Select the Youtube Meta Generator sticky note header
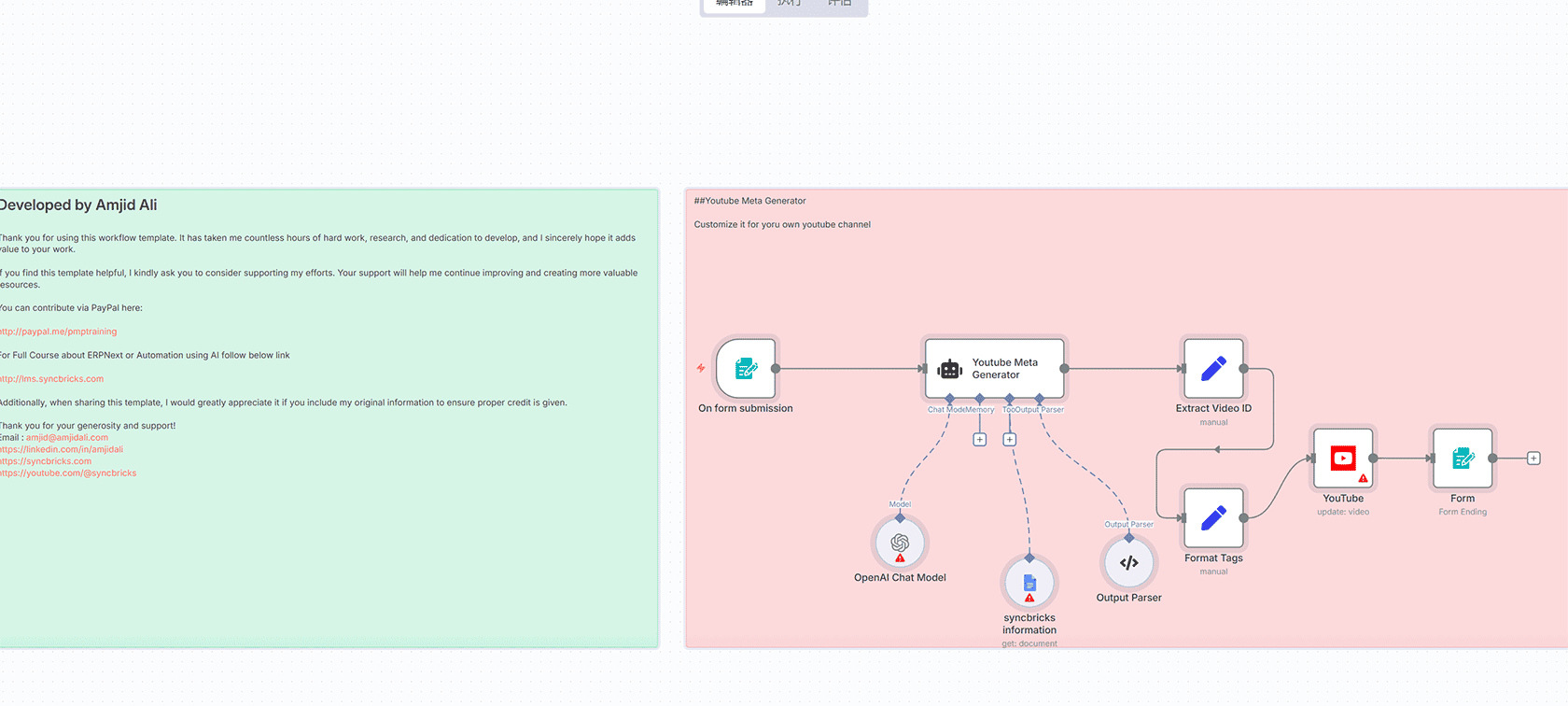 click(750, 201)
